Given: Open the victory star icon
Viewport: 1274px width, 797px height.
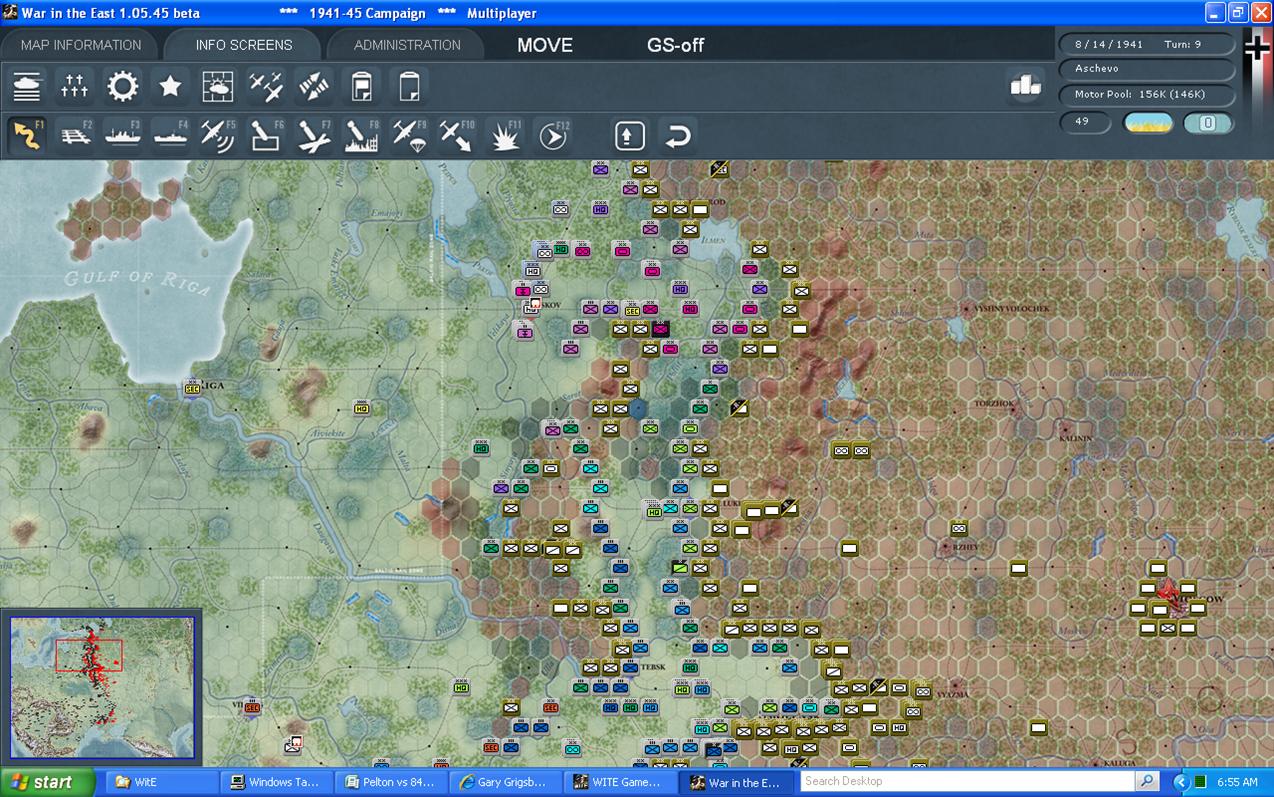Looking at the screenshot, I should (171, 87).
